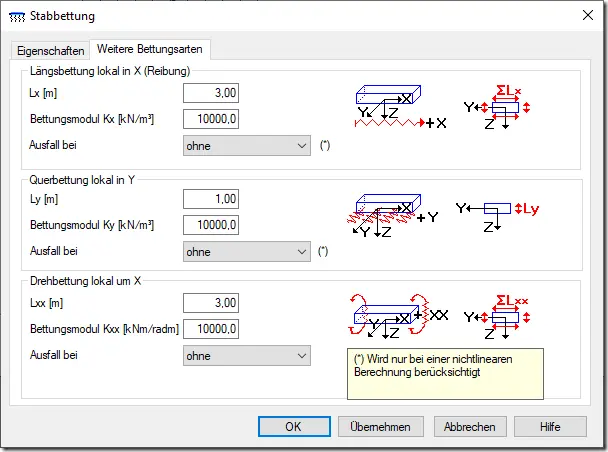Click the Stabbettung title bar icon
Screen dimensions: 608x452
pyautogui.click(x=17, y=17)
